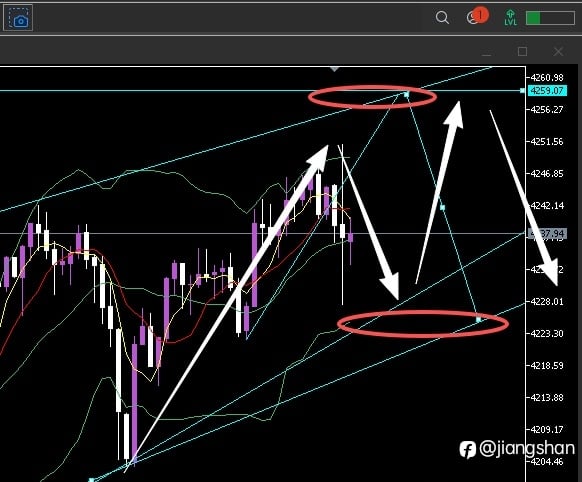582x482 pixels.
Task: Select trendline anchor point inside lower red ellipse
Action: tap(478, 319)
